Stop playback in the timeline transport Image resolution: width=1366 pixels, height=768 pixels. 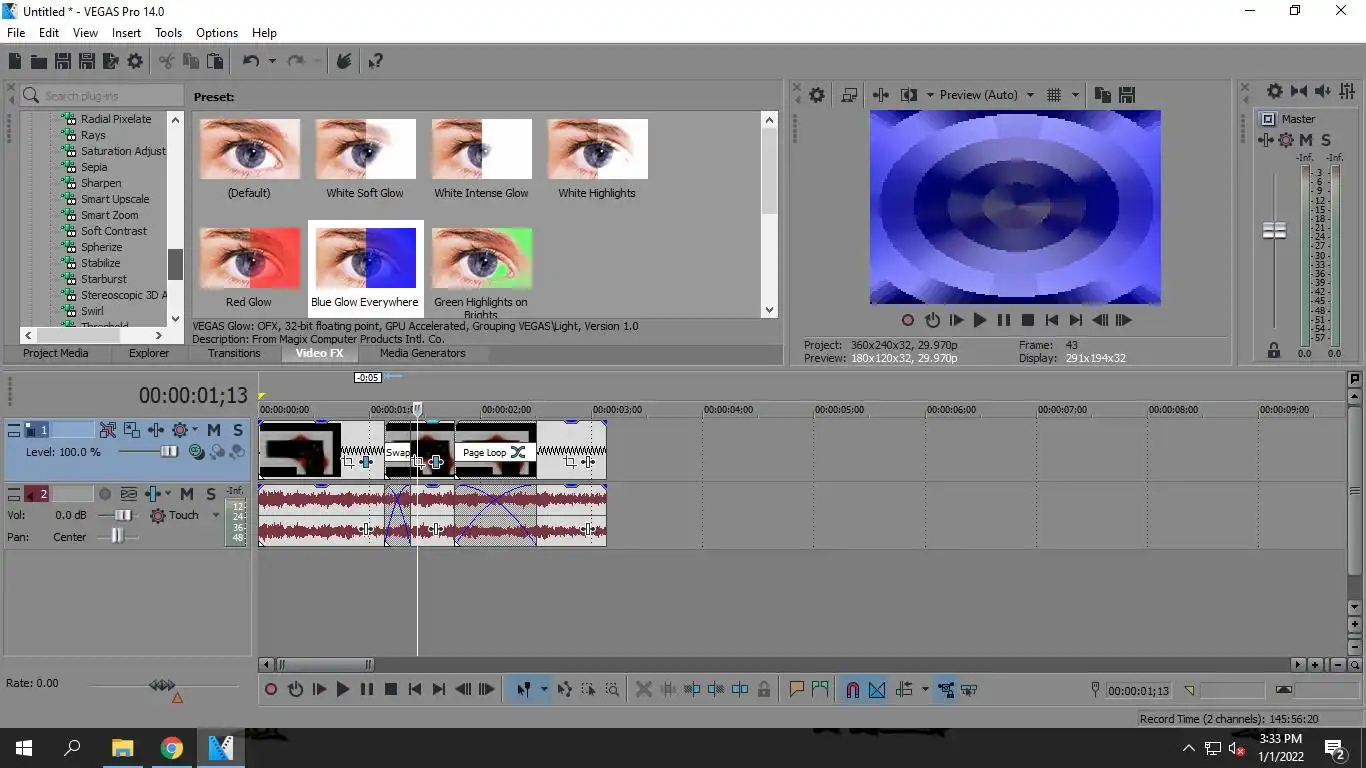coord(391,689)
